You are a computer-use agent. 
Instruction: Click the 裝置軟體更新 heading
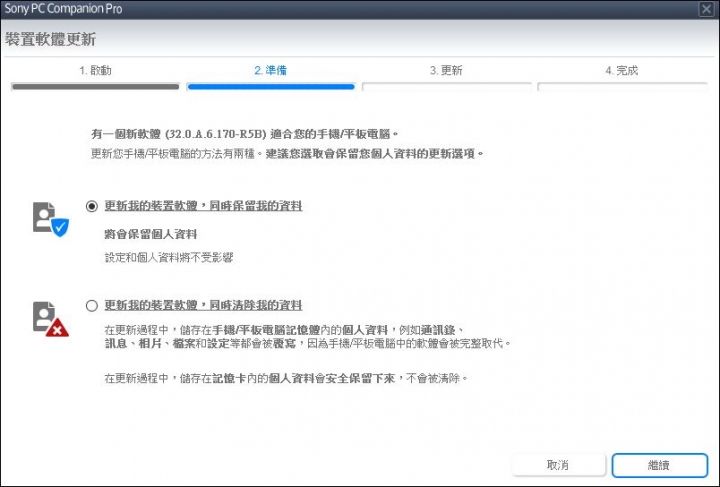[51, 39]
